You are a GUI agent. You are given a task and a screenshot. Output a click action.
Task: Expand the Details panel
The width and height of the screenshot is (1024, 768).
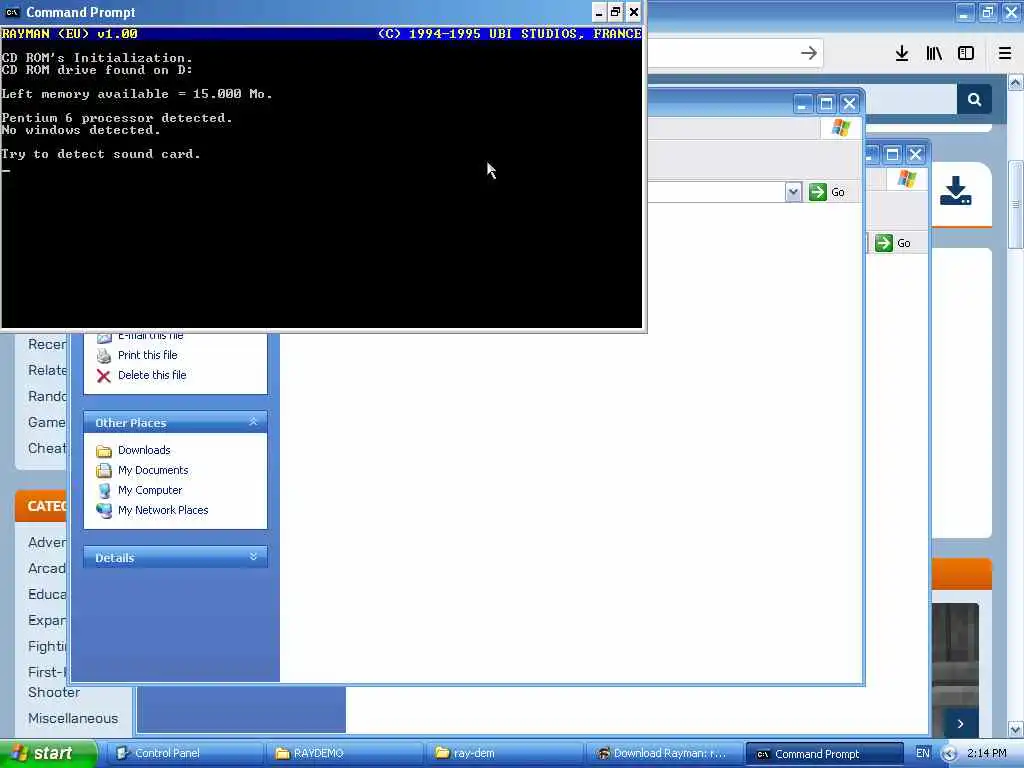point(253,557)
